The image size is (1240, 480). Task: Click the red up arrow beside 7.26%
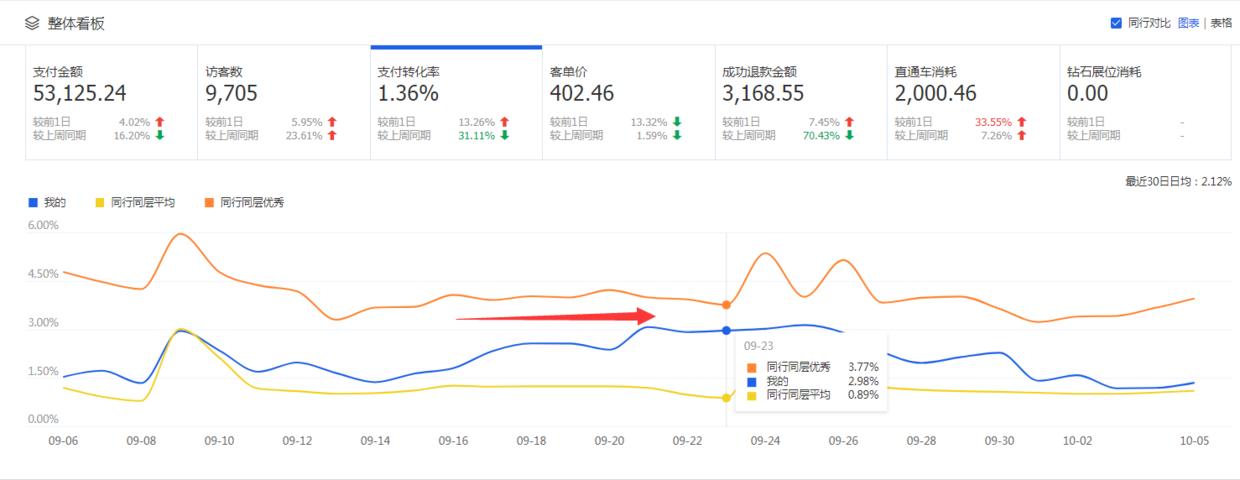[1021, 135]
